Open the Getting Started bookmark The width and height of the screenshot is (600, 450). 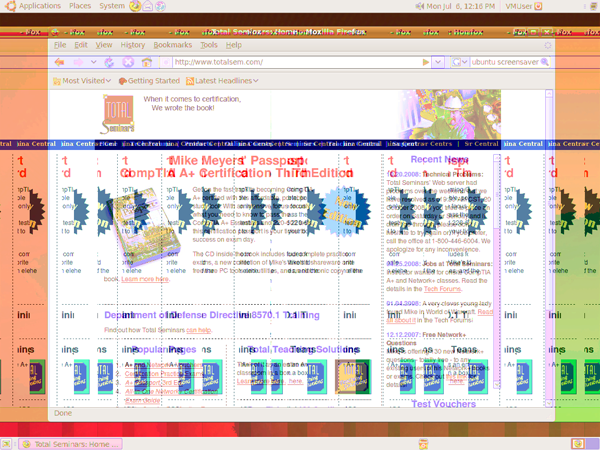pos(149,81)
